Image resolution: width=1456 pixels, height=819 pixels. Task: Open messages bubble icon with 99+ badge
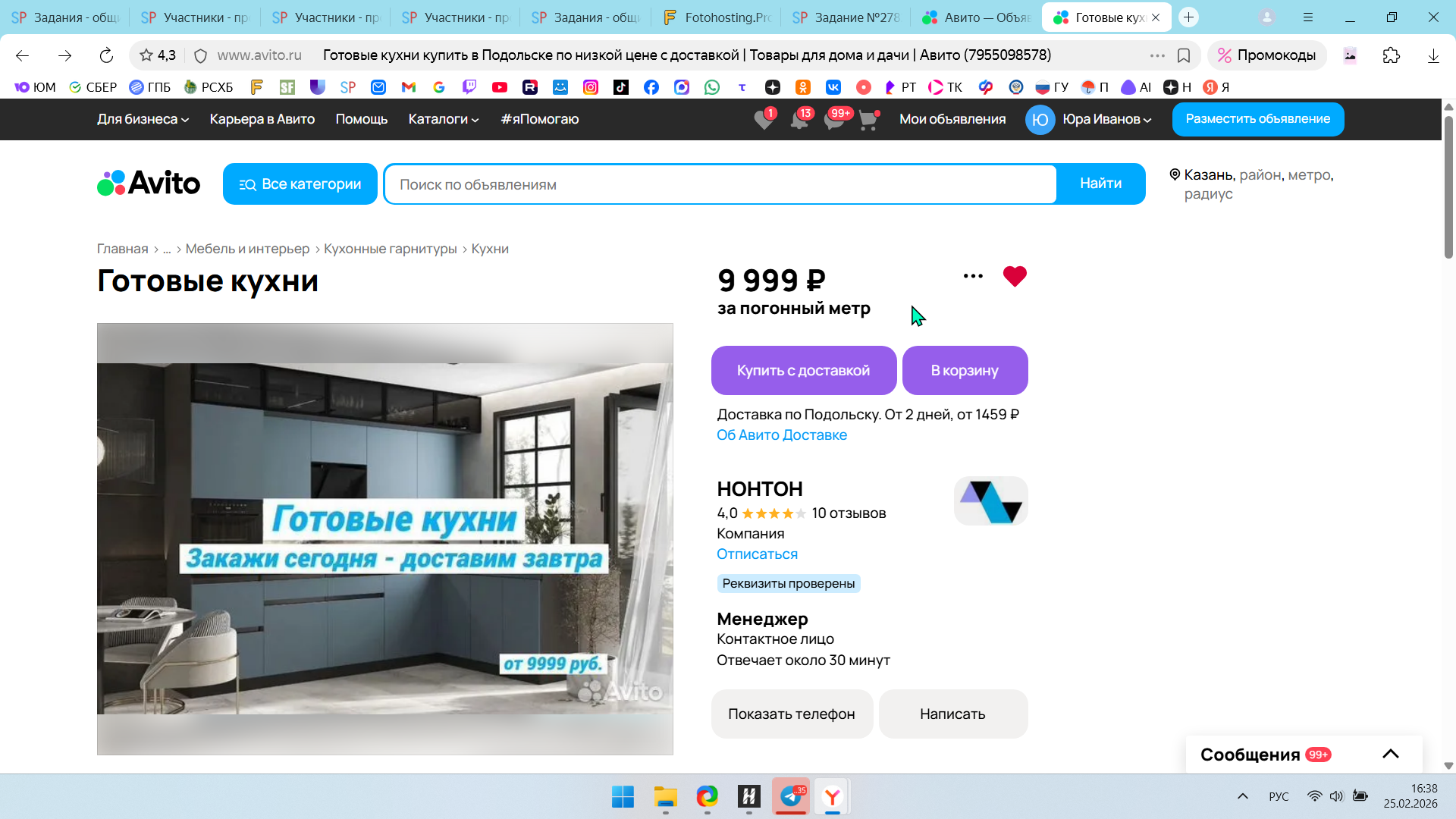(834, 120)
